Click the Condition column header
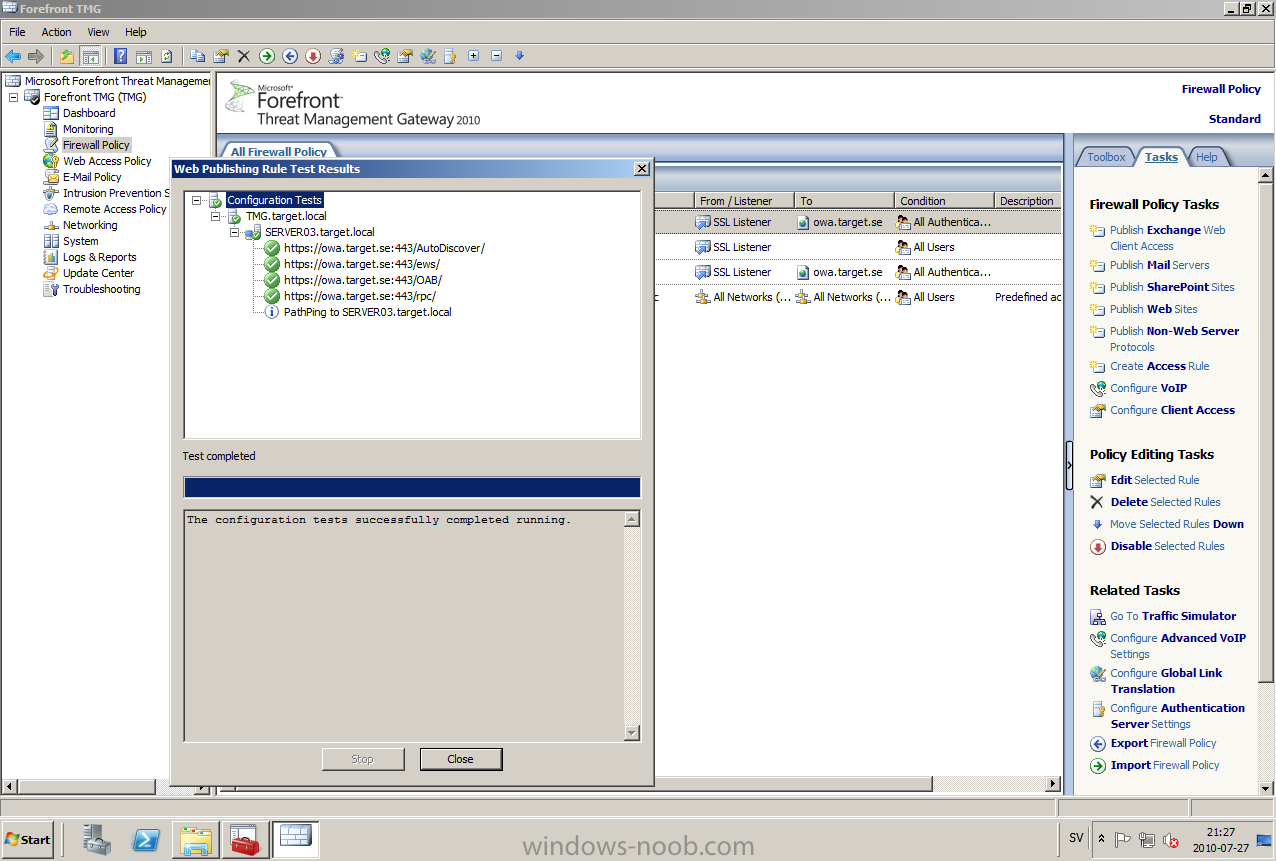Screen dimensions: 1276x861 pos(944,201)
